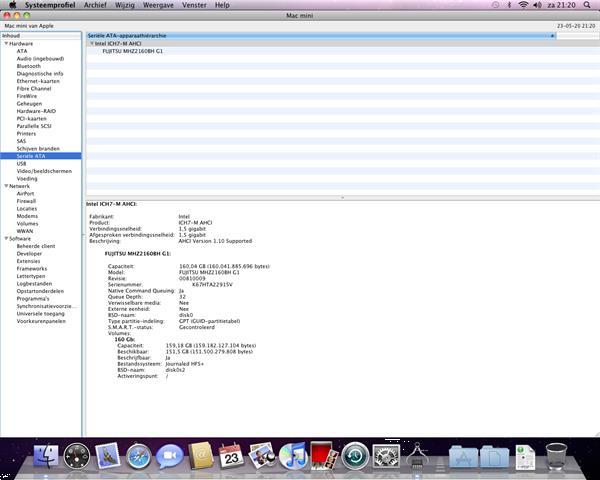Click the Time Machine status icon

[x=496, y=5]
